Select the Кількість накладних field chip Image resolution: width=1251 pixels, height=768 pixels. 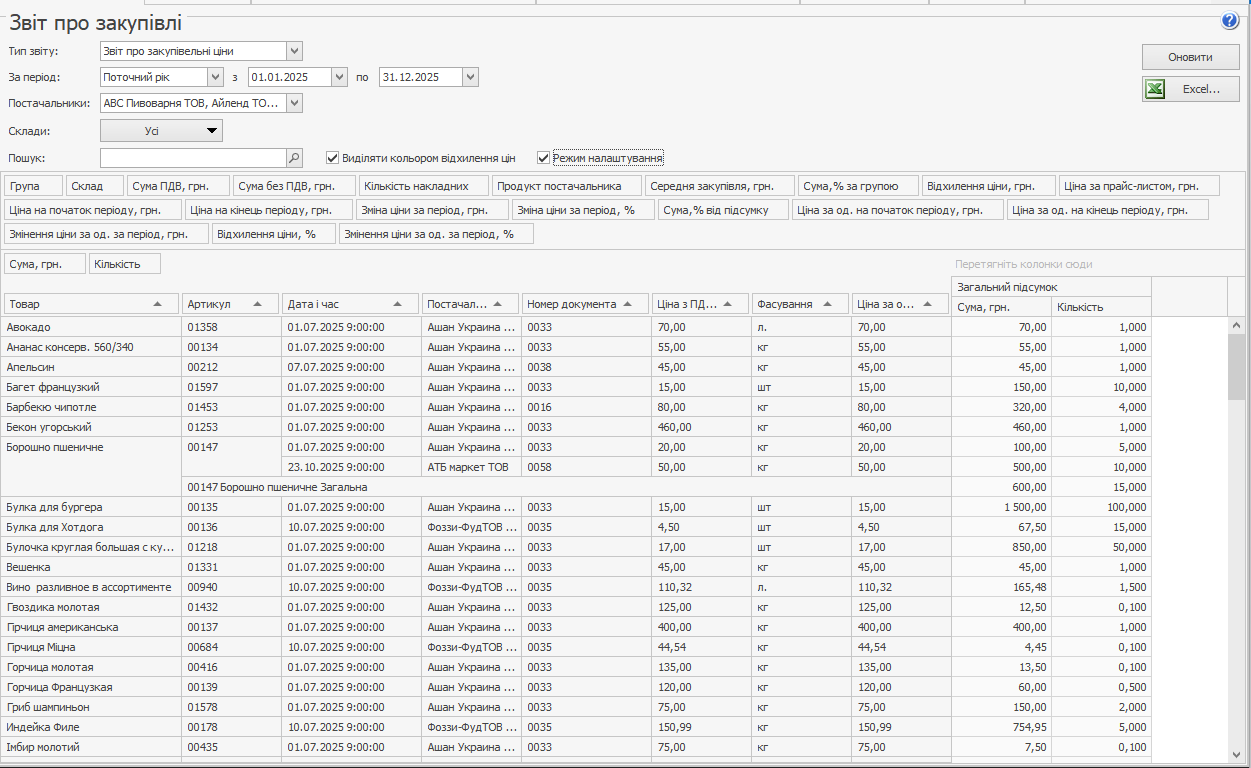pyautogui.click(x=423, y=186)
